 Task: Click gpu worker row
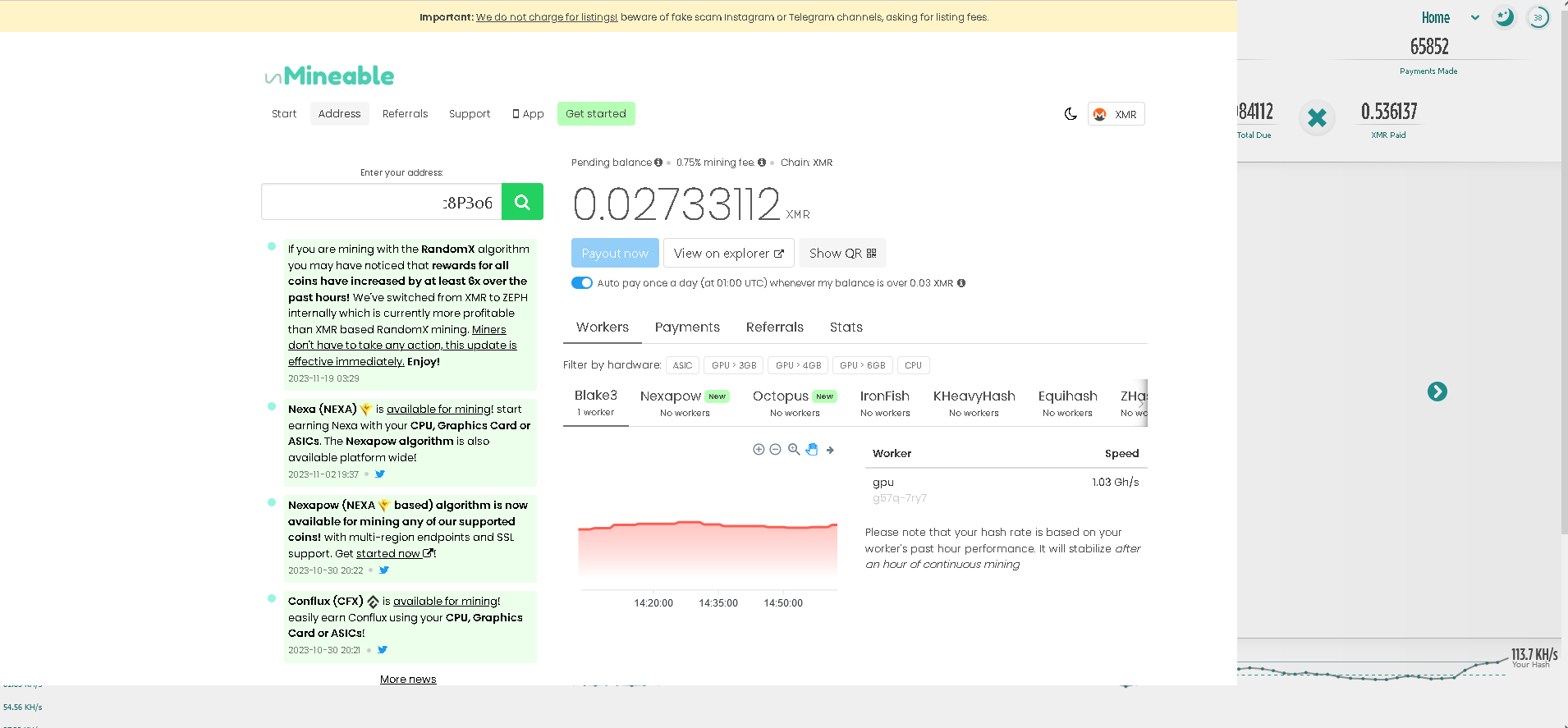point(1006,489)
